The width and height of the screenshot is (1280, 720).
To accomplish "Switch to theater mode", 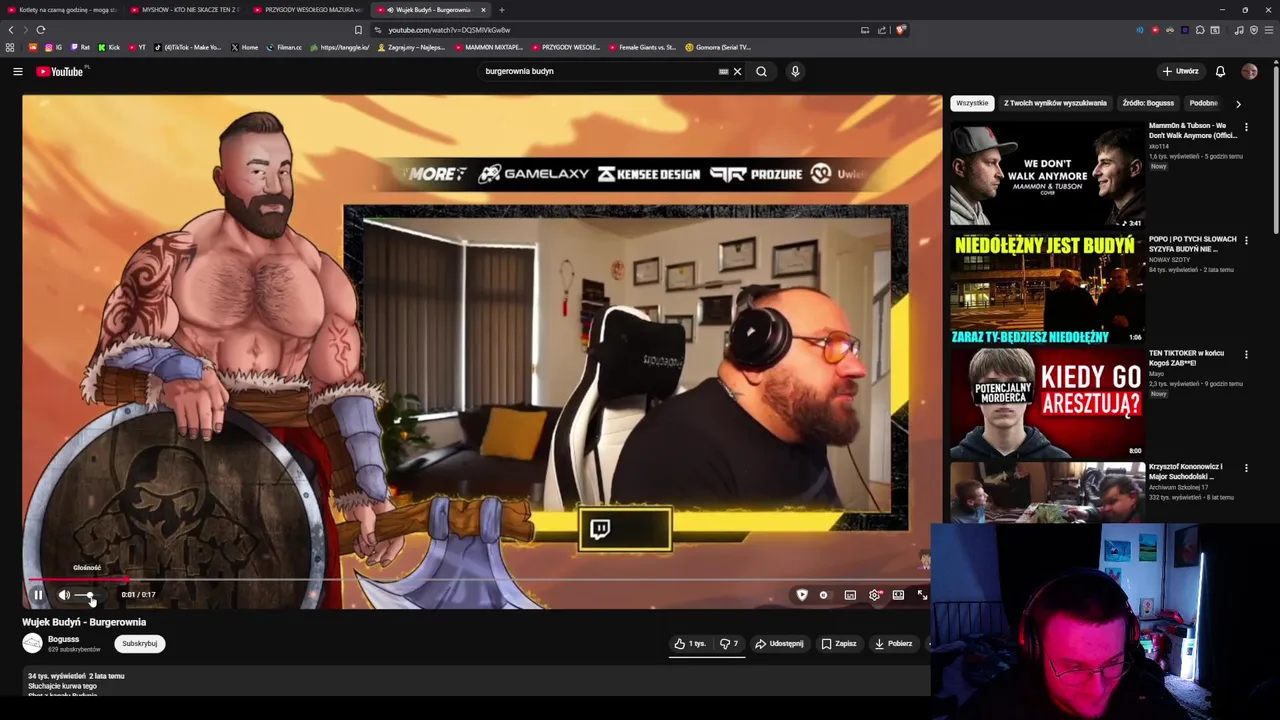I will click(x=898, y=595).
